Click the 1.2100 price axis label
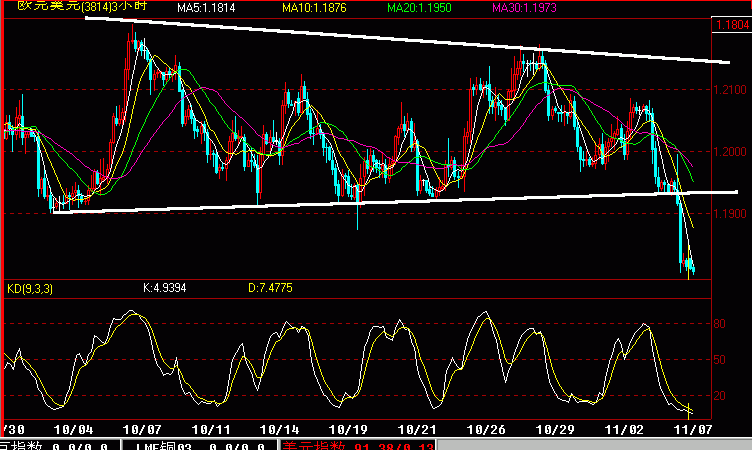 point(730,90)
